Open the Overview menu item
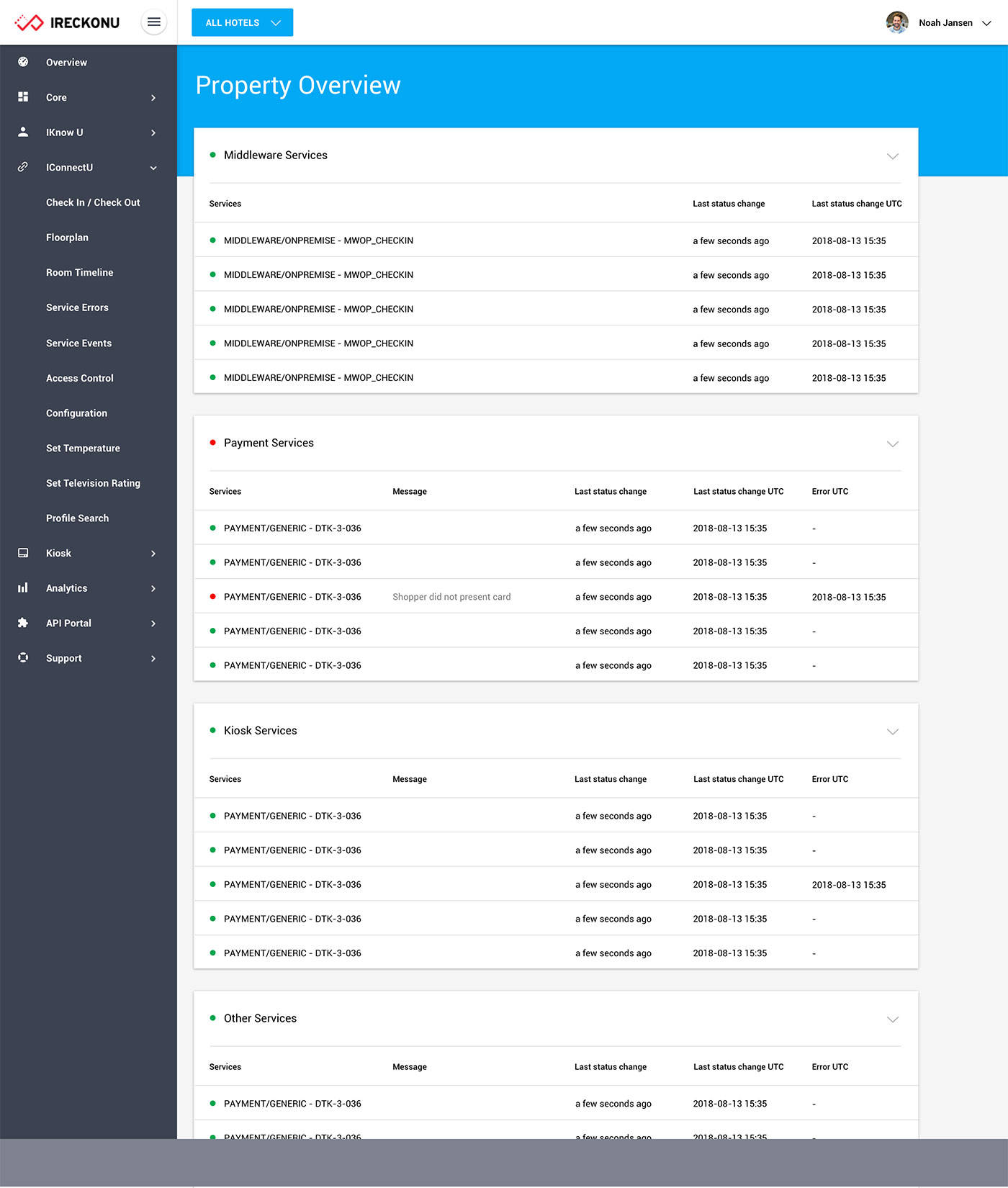Screen dimensions: 1008x1188 click(66, 63)
